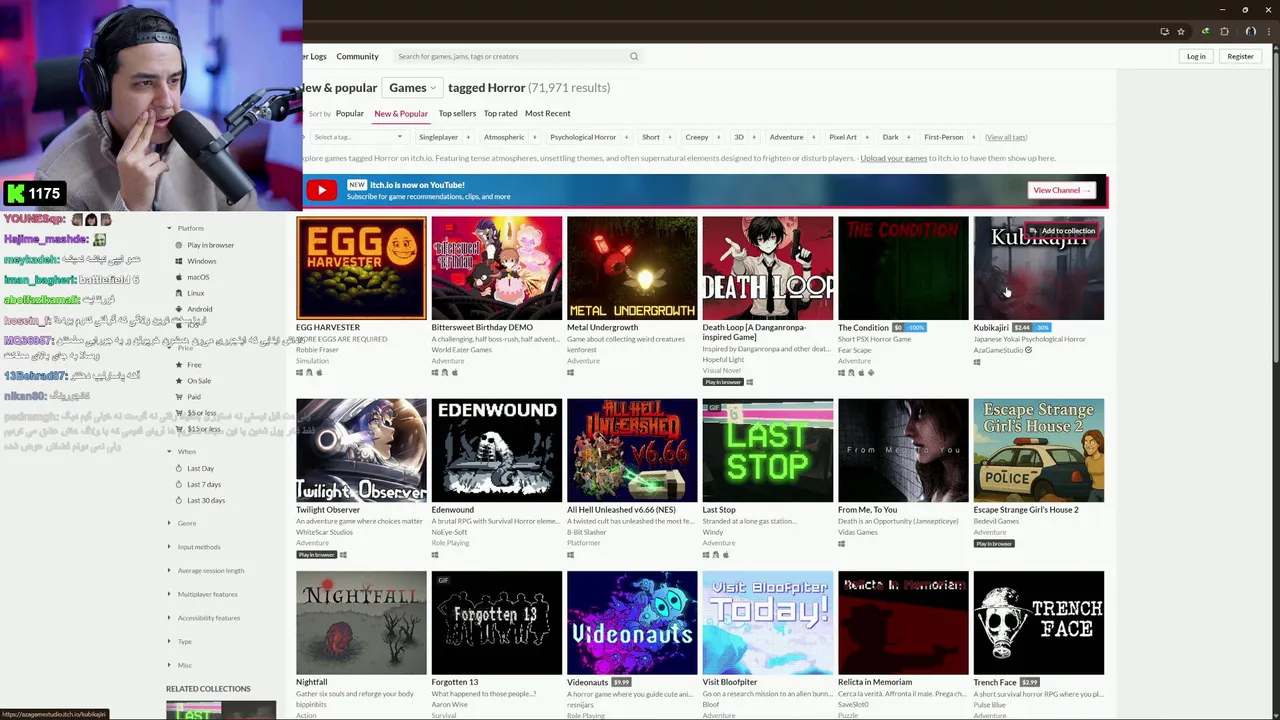
Task: Filter by Windows platform
Action: 201,261
